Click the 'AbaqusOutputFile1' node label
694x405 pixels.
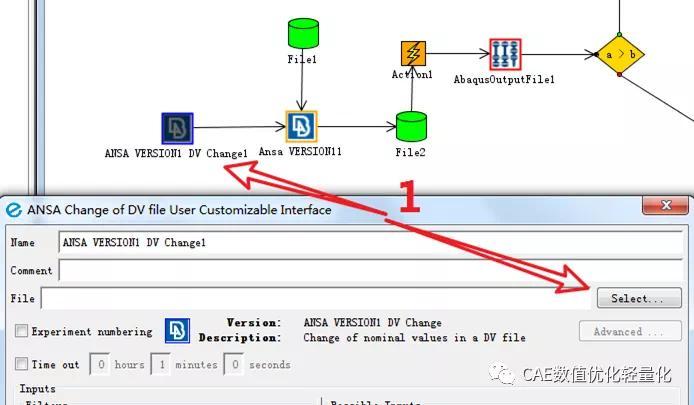coord(504,80)
